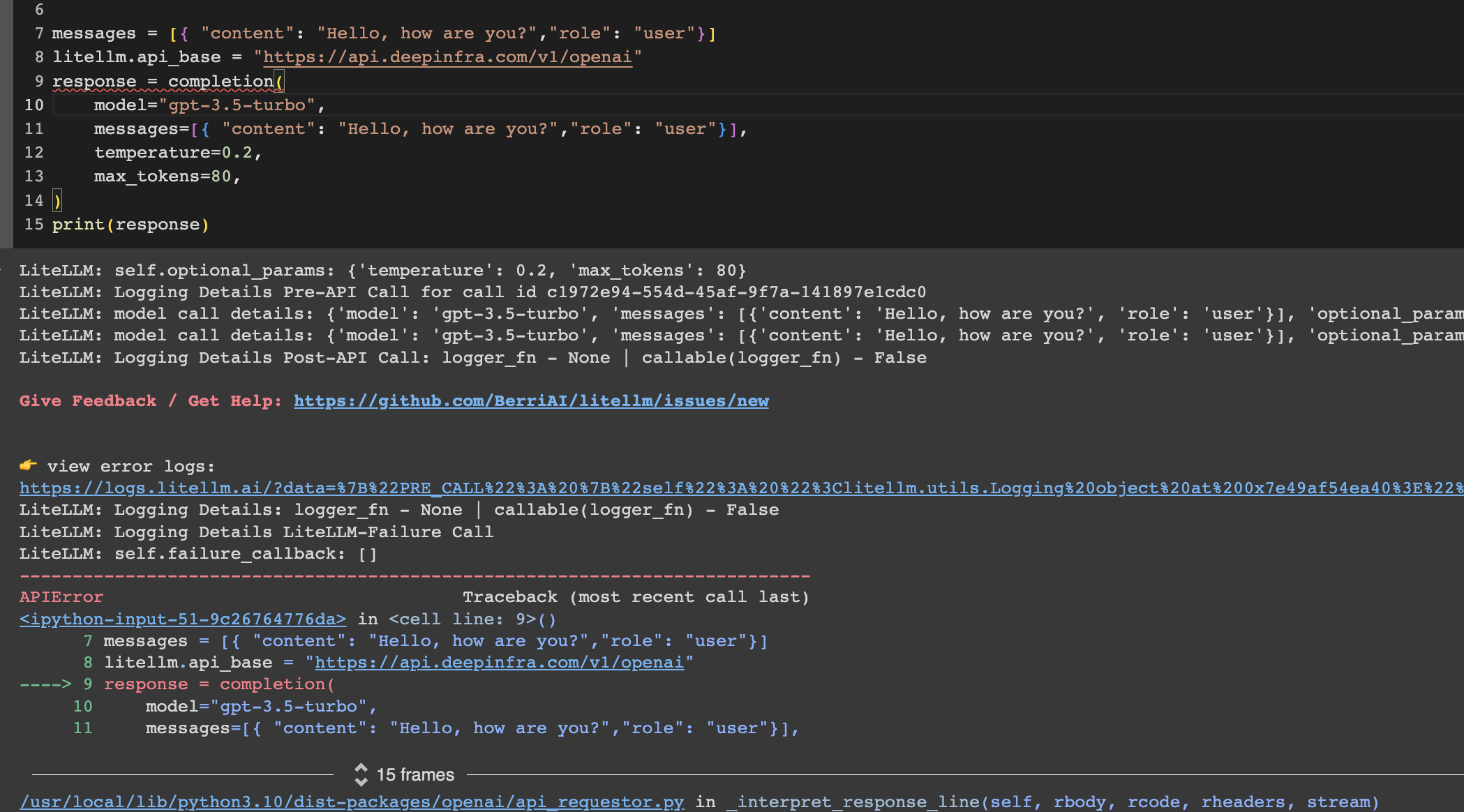
Task: Click the Give Feedback text
Action: [x=87, y=400]
